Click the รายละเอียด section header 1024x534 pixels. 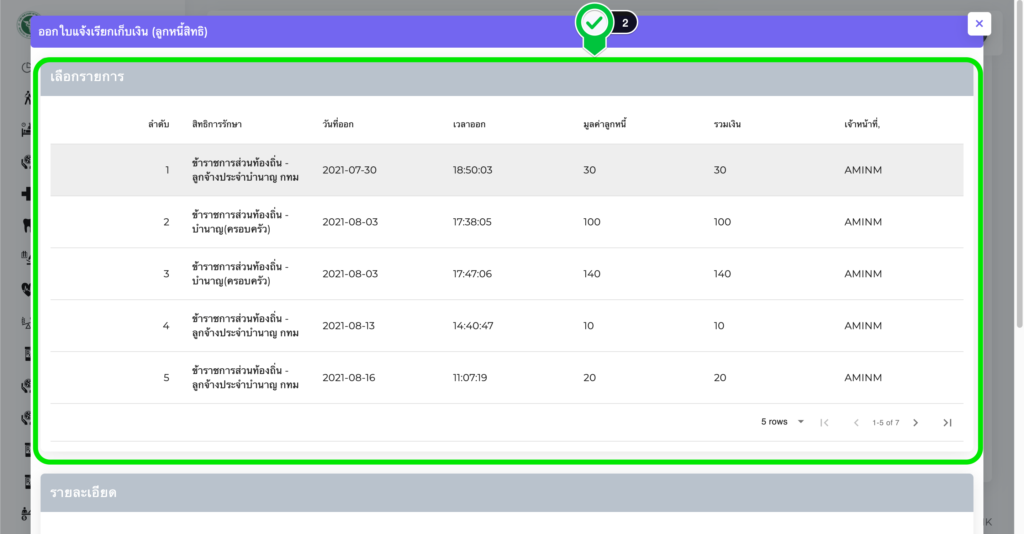(x=506, y=492)
